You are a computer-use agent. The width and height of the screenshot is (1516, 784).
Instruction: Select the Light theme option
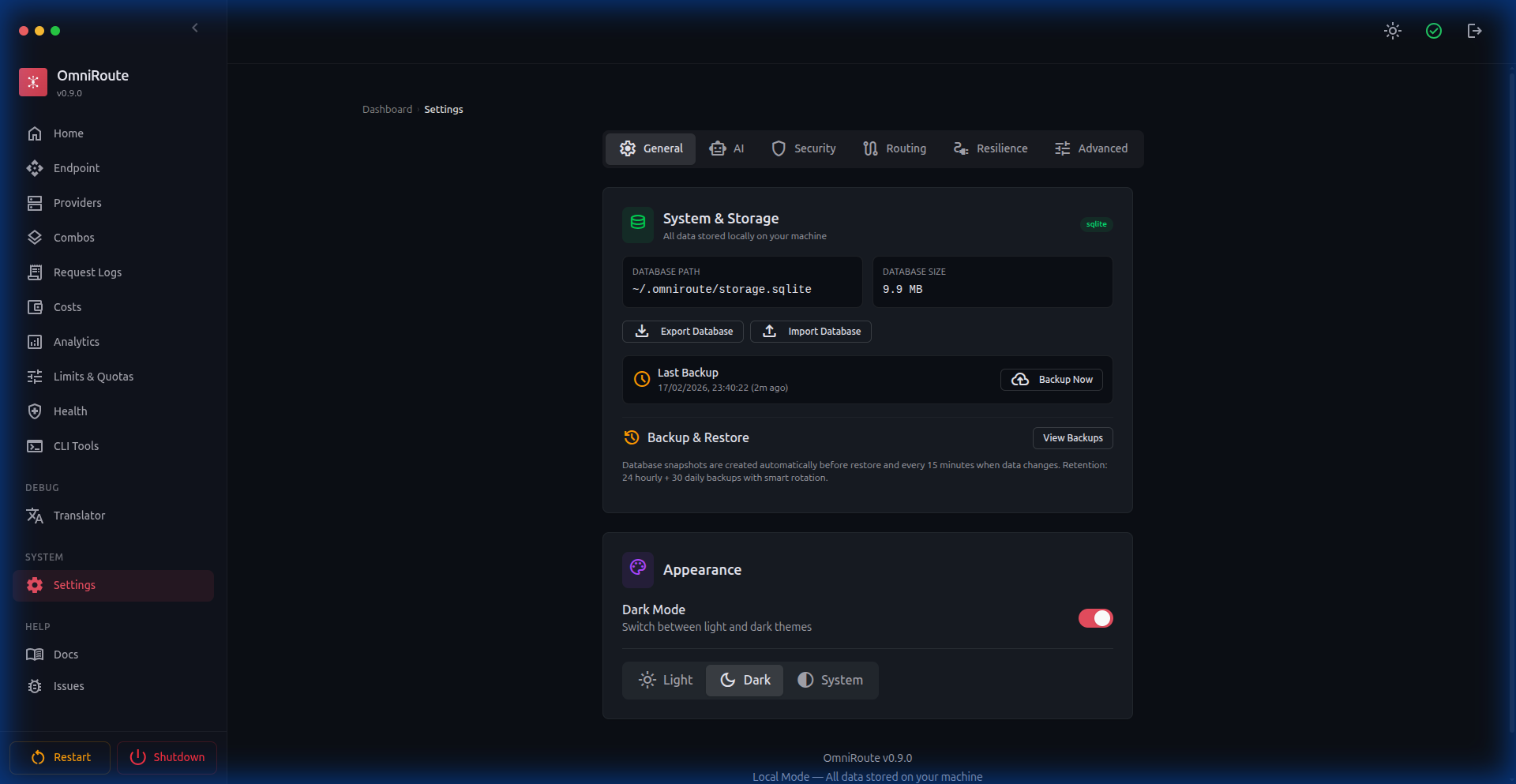click(666, 680)
